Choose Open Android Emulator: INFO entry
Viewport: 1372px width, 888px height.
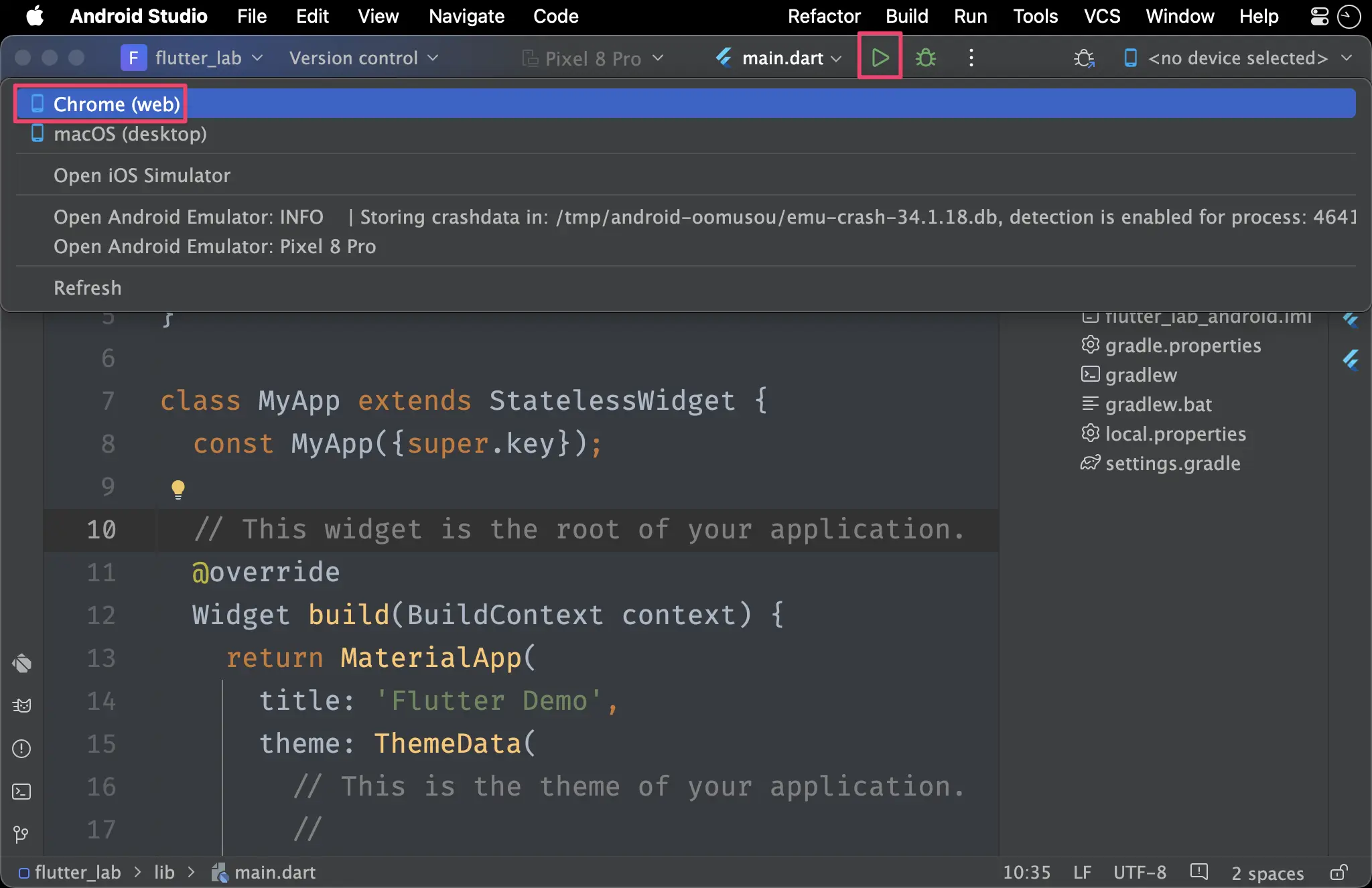pos(685,217)
